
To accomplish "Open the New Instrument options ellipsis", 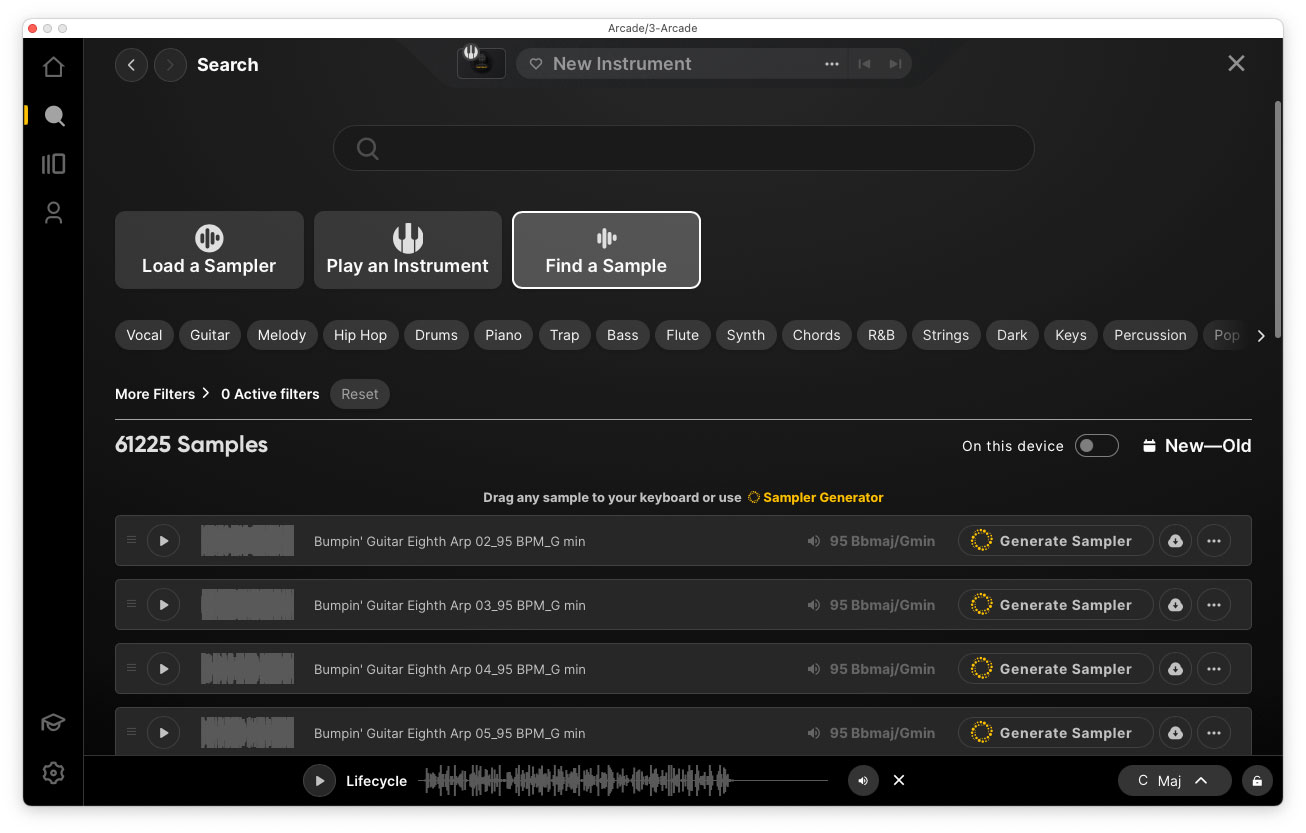I will pyautogui.click(x=831, y=64).
